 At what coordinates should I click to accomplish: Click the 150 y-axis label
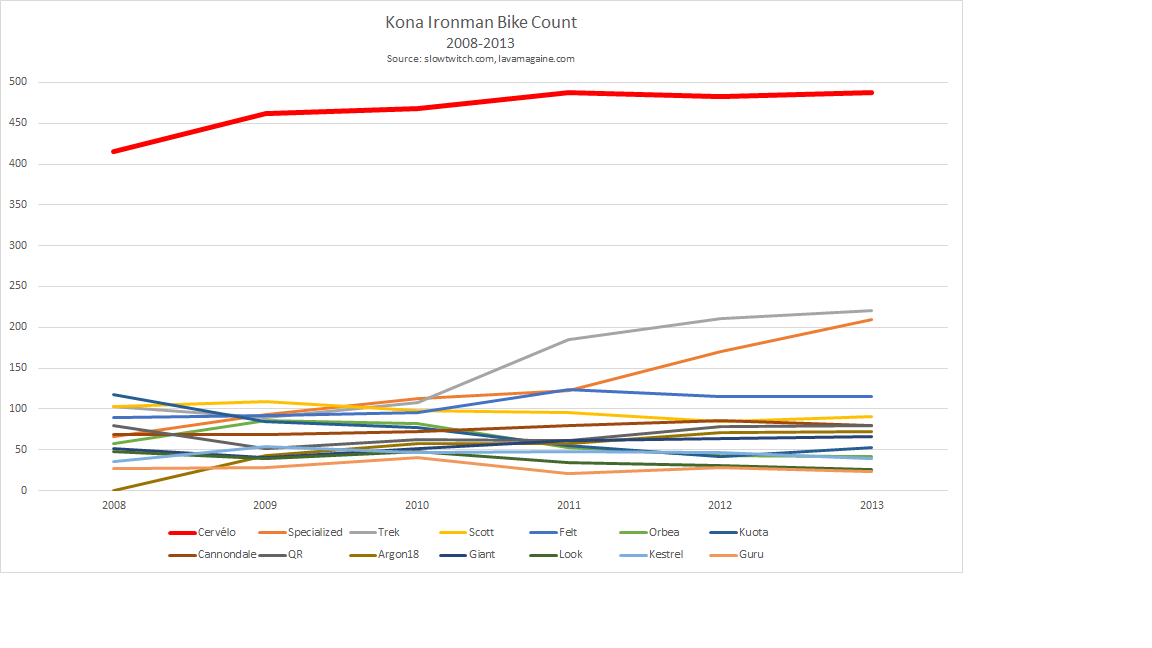[18, 368]
